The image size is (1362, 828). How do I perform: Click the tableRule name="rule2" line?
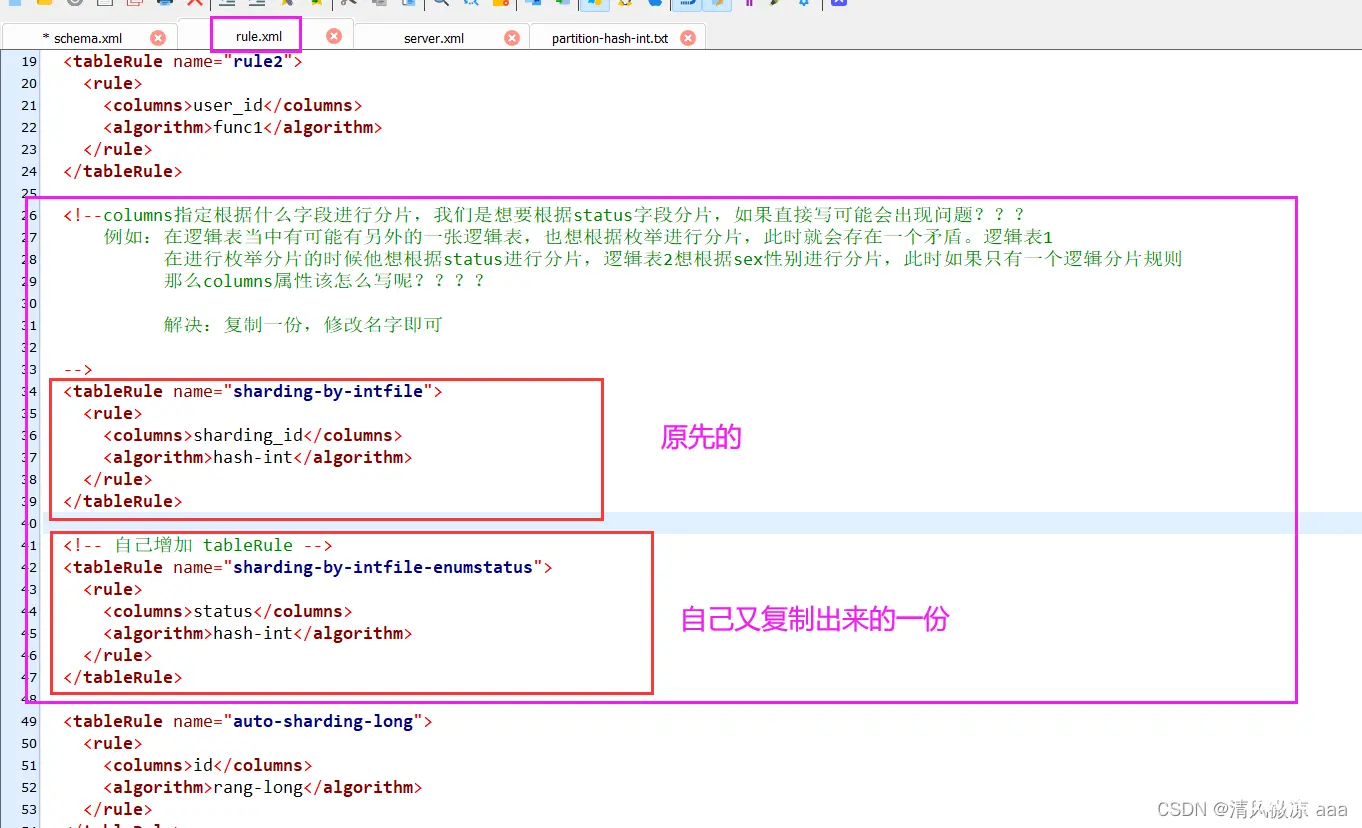coord(183,61)
